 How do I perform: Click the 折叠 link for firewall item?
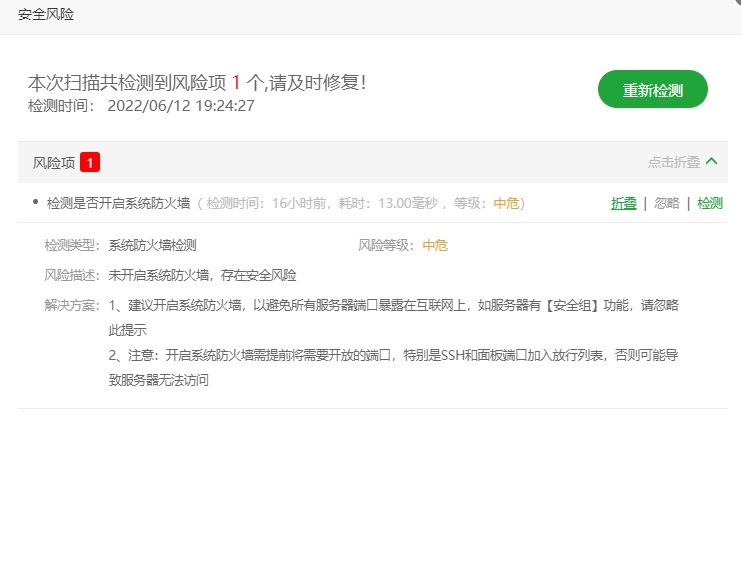[x=624, y=203]
